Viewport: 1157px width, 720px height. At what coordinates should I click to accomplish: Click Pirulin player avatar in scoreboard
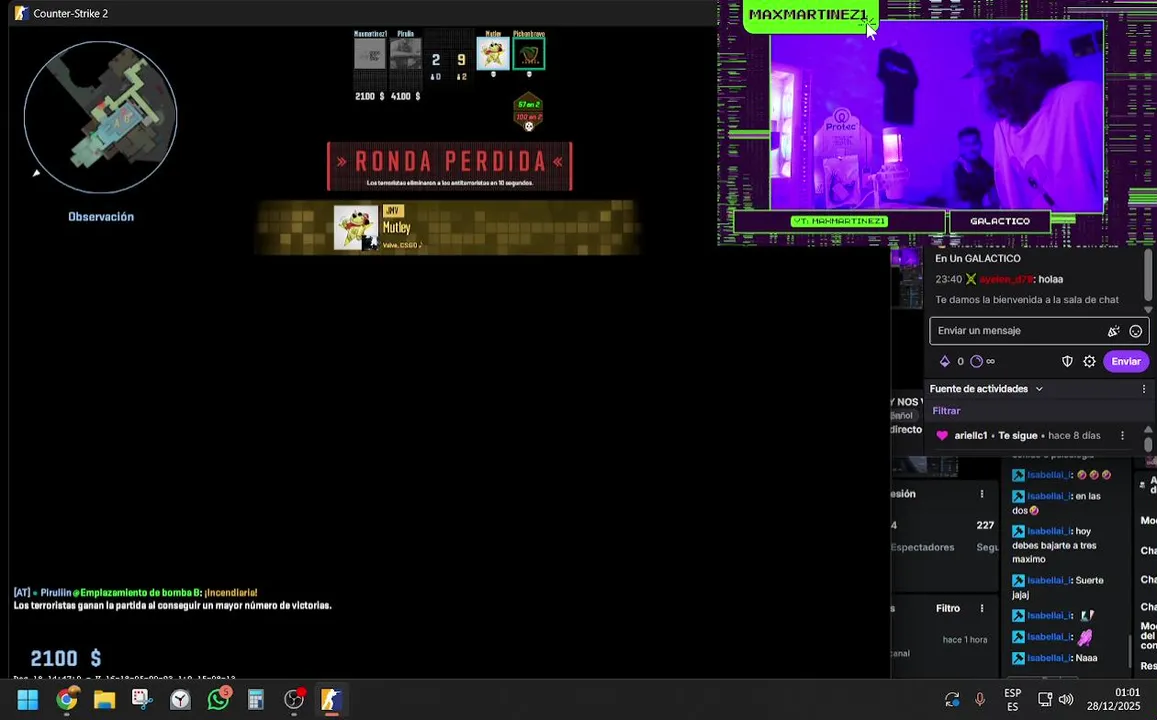tap(405, 54)
